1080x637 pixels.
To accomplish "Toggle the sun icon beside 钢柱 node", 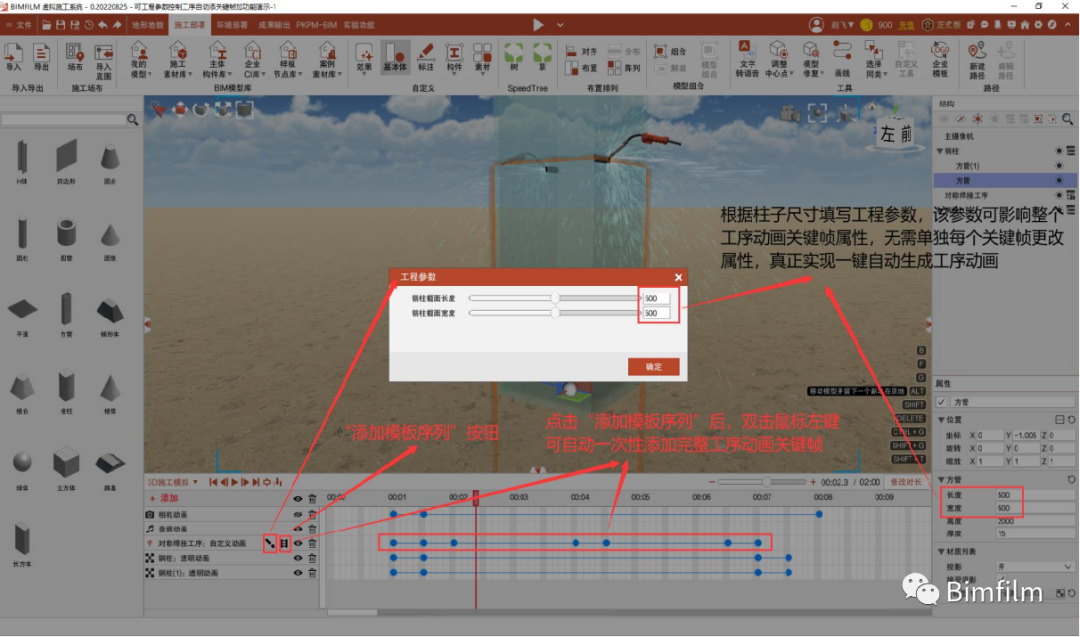I will [1059, 151].
